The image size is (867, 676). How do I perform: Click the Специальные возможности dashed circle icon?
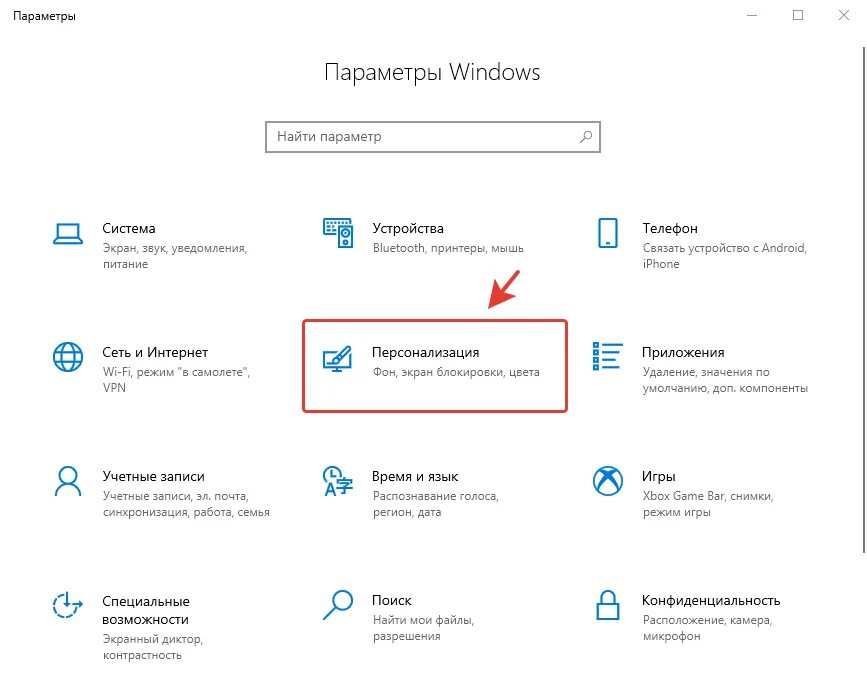(x=67, y=605)
